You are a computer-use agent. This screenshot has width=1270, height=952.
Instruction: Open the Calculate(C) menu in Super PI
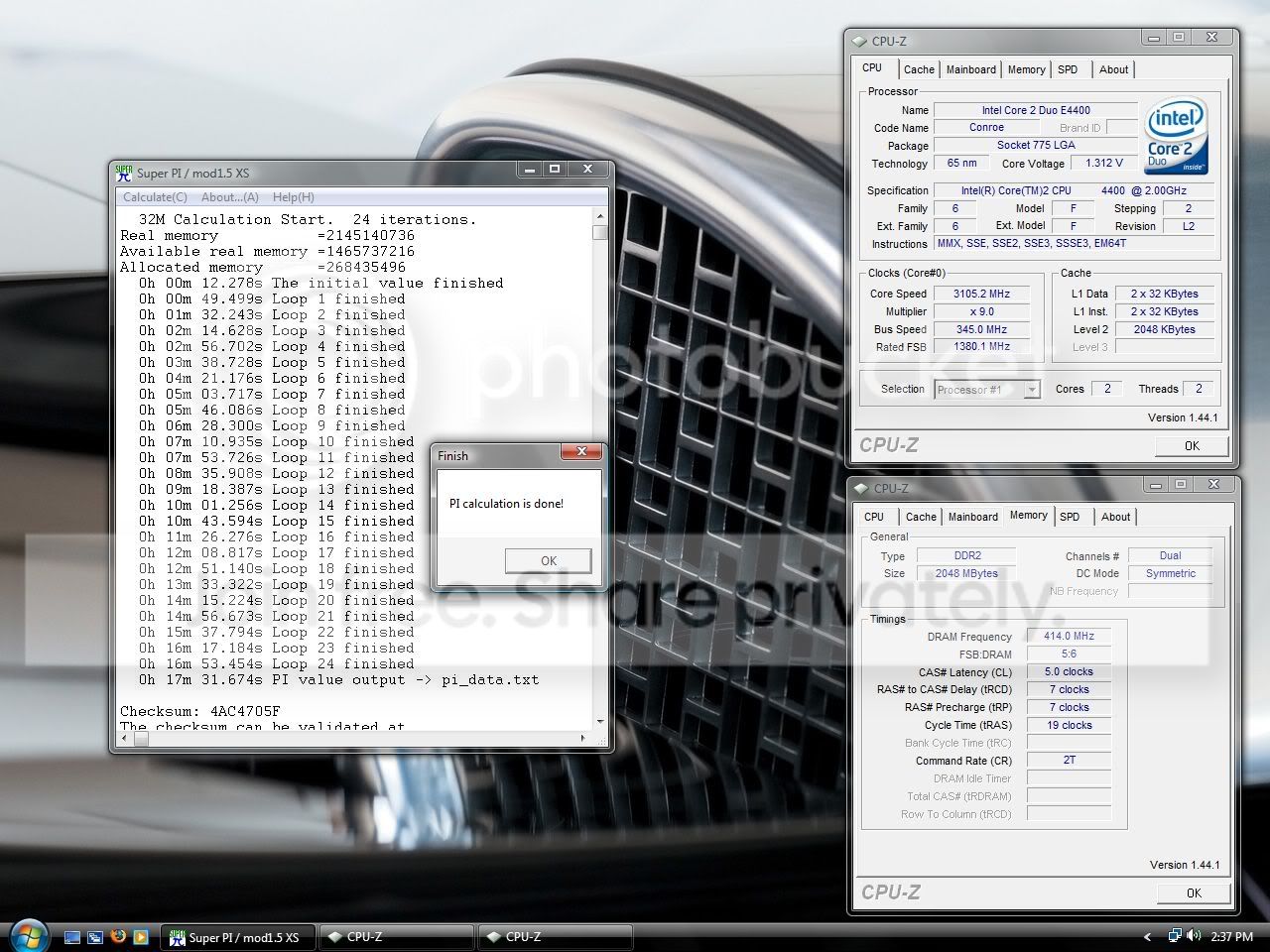[x=155, y=197]
